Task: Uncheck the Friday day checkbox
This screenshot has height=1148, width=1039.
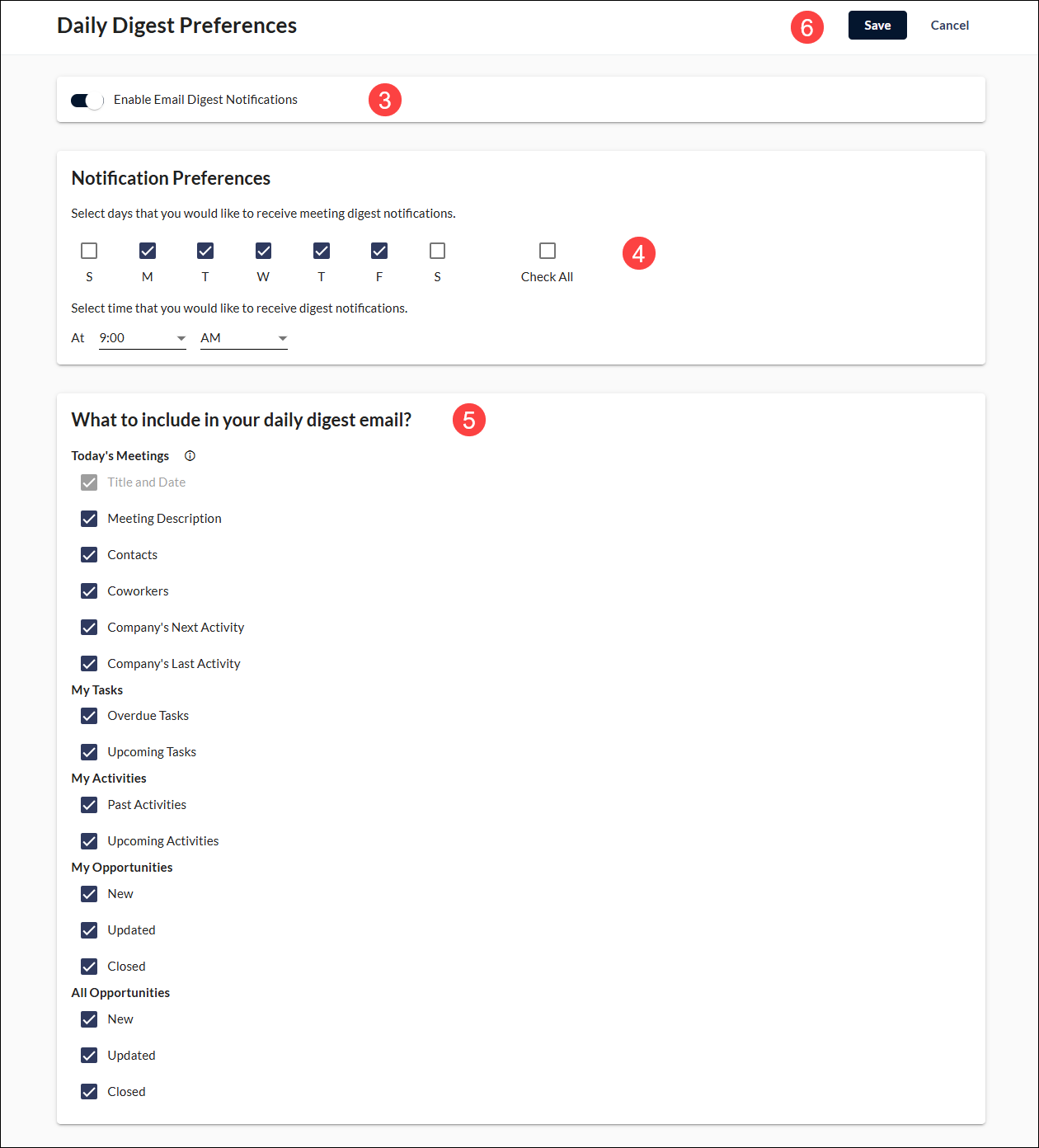Action: [379, 251]
